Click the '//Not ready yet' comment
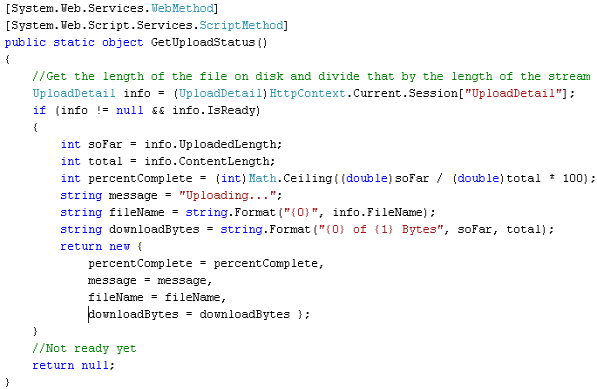The height and width of the screenshot is (389, 597). pos(85,348)
